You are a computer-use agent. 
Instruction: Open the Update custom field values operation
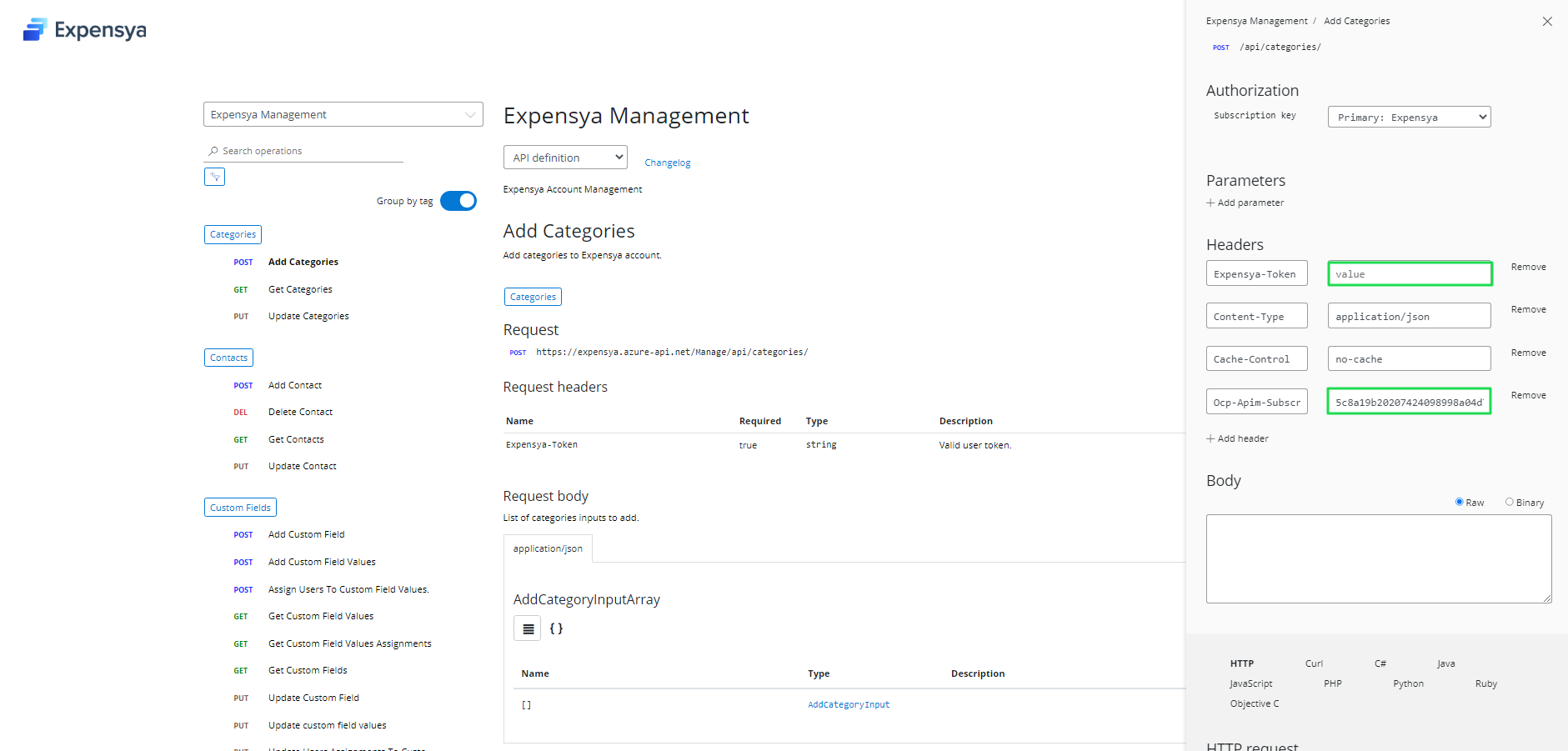(x=327, y=725)
